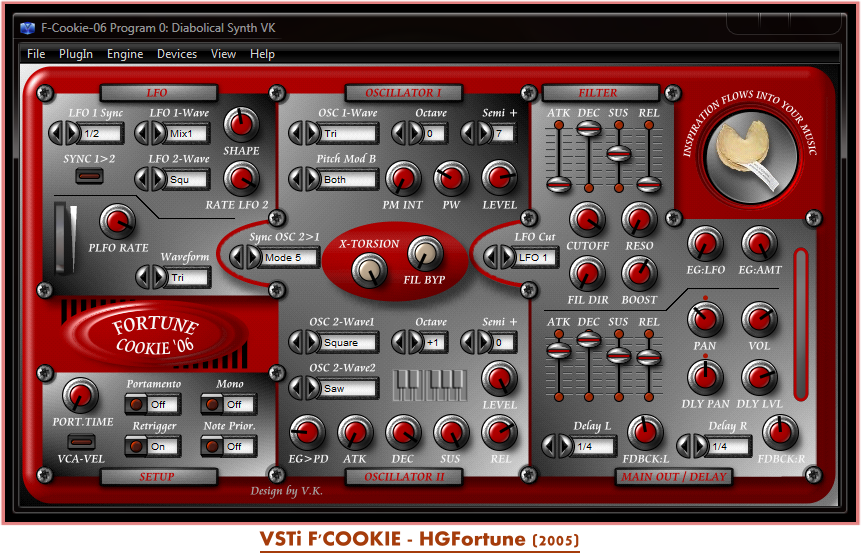Open the Devices menu
The width and height of the screenshot is (861, 553).
coord(177,54)
